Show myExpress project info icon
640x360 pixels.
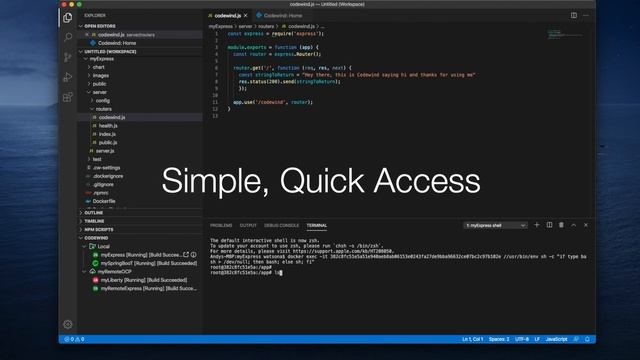pos(193,255)
